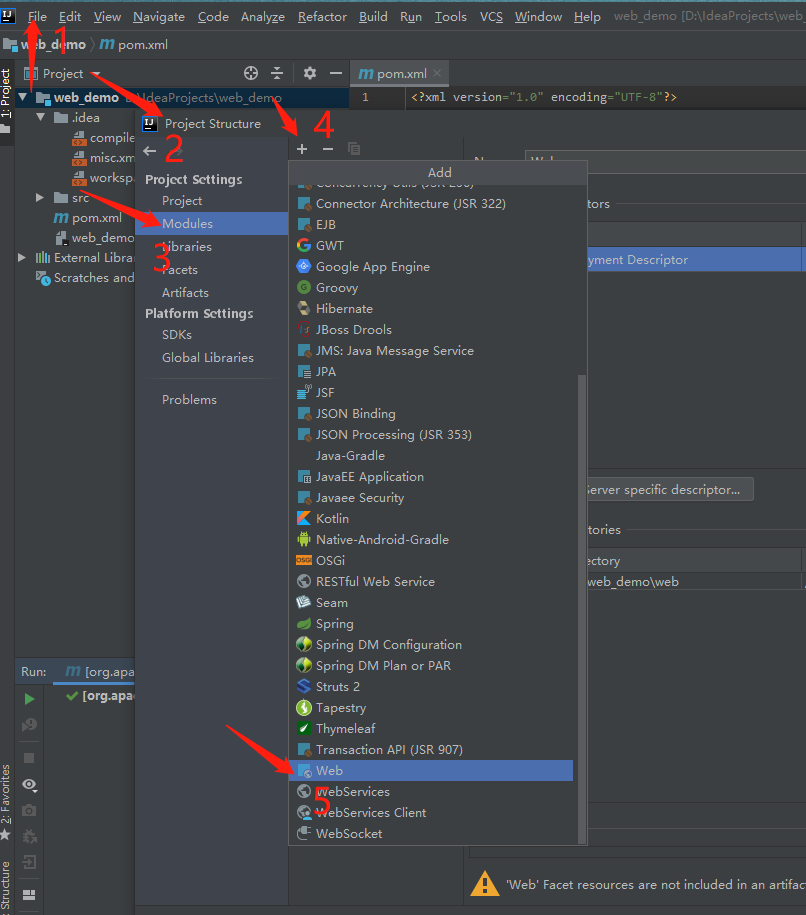This screenshot has width=806, height=915.
Task: Select Scratches and Consoles node
Action: point(85,278)
